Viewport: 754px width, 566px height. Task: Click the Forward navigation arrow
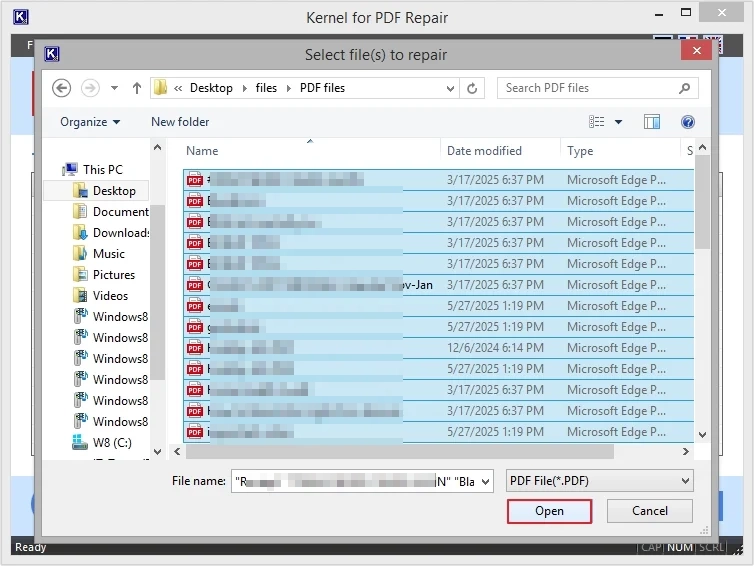tap(90, 88)
